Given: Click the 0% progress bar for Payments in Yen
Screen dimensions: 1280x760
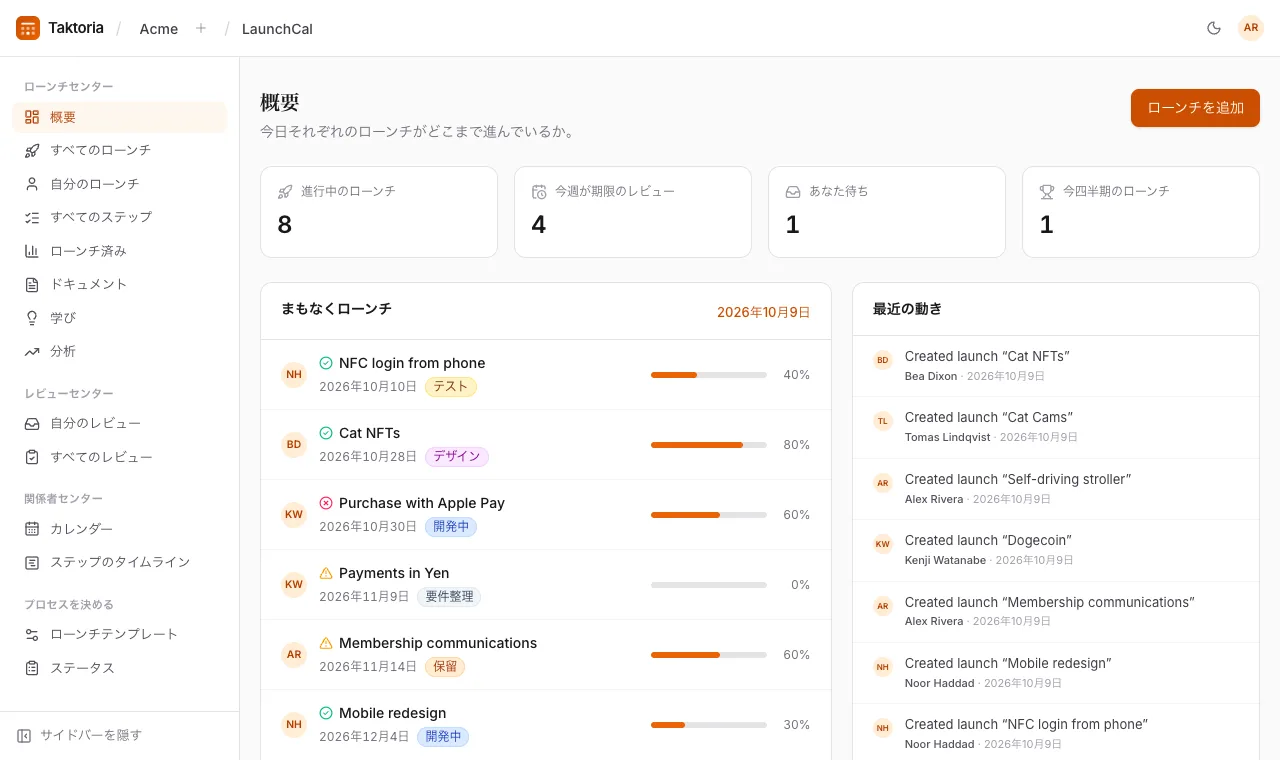Looking at the screenshot, I should (x=709, y=585).
